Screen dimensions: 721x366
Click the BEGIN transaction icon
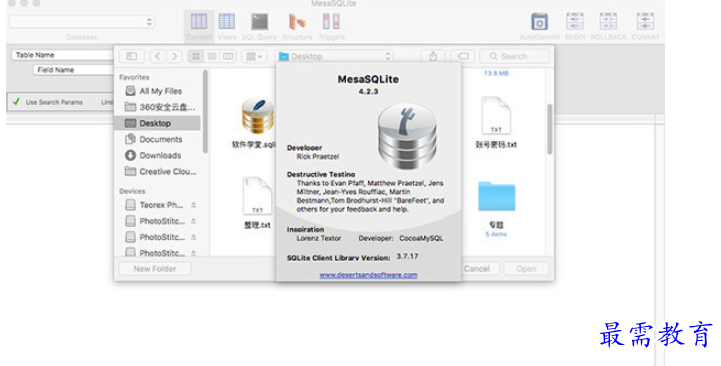pyautogui.click(x=575, y=26)
